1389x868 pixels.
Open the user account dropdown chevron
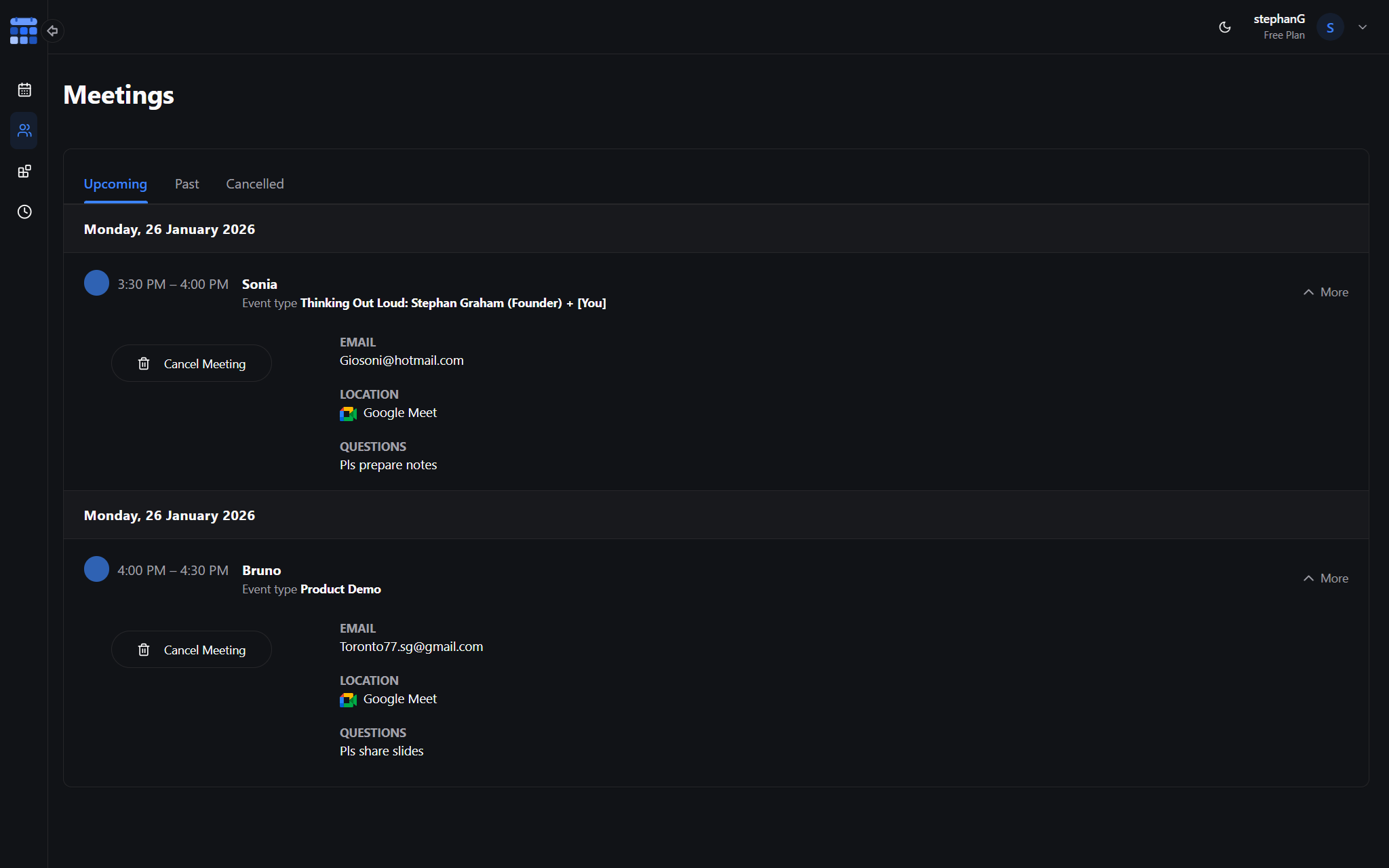(x=1363, y=27)
